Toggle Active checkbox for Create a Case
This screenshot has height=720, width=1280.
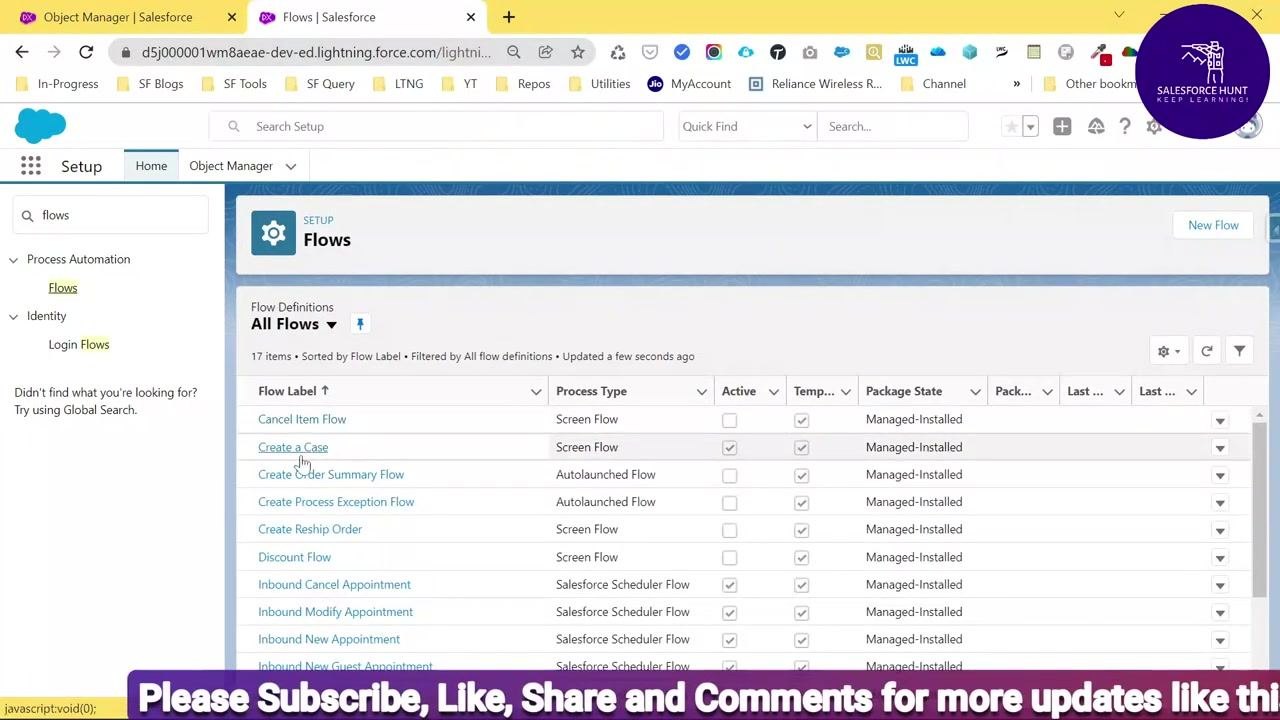[x=730, y=448]
